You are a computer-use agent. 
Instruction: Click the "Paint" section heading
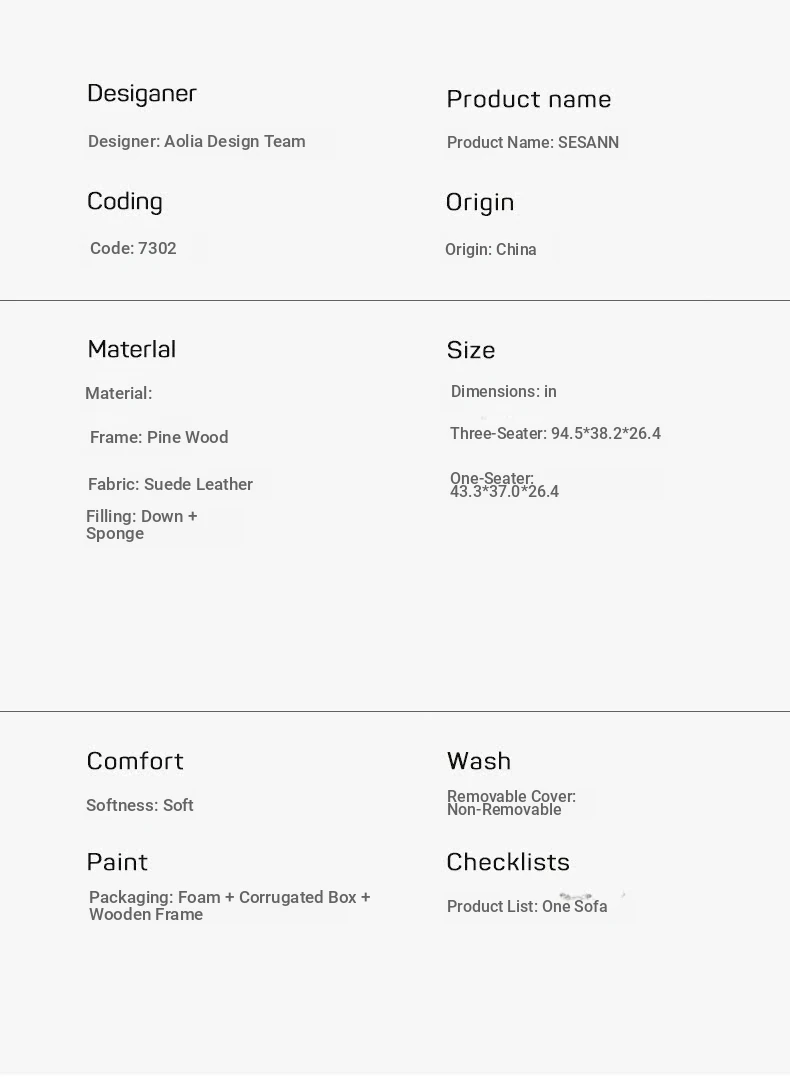point(117,862)
